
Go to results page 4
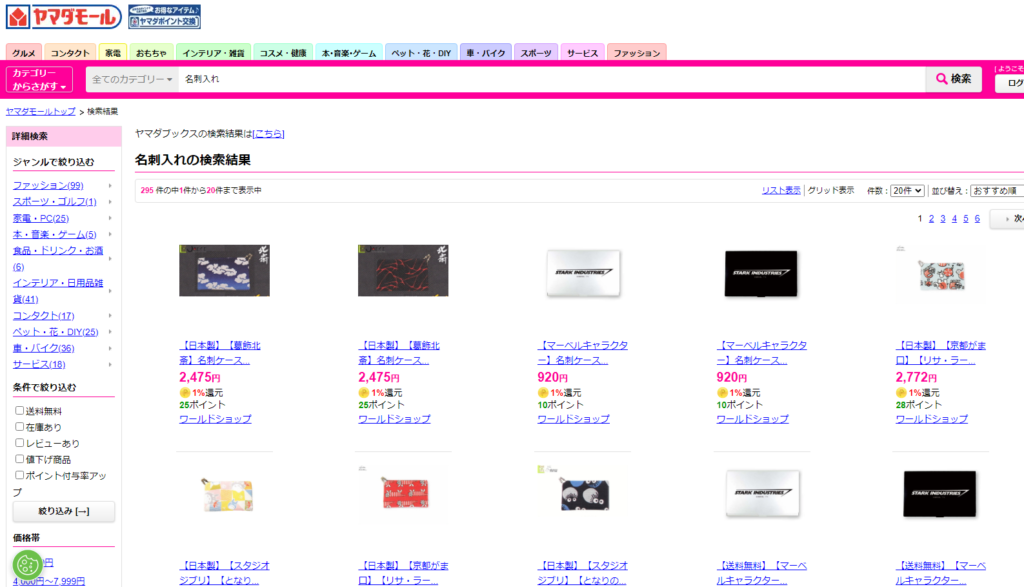click(954, 219)
